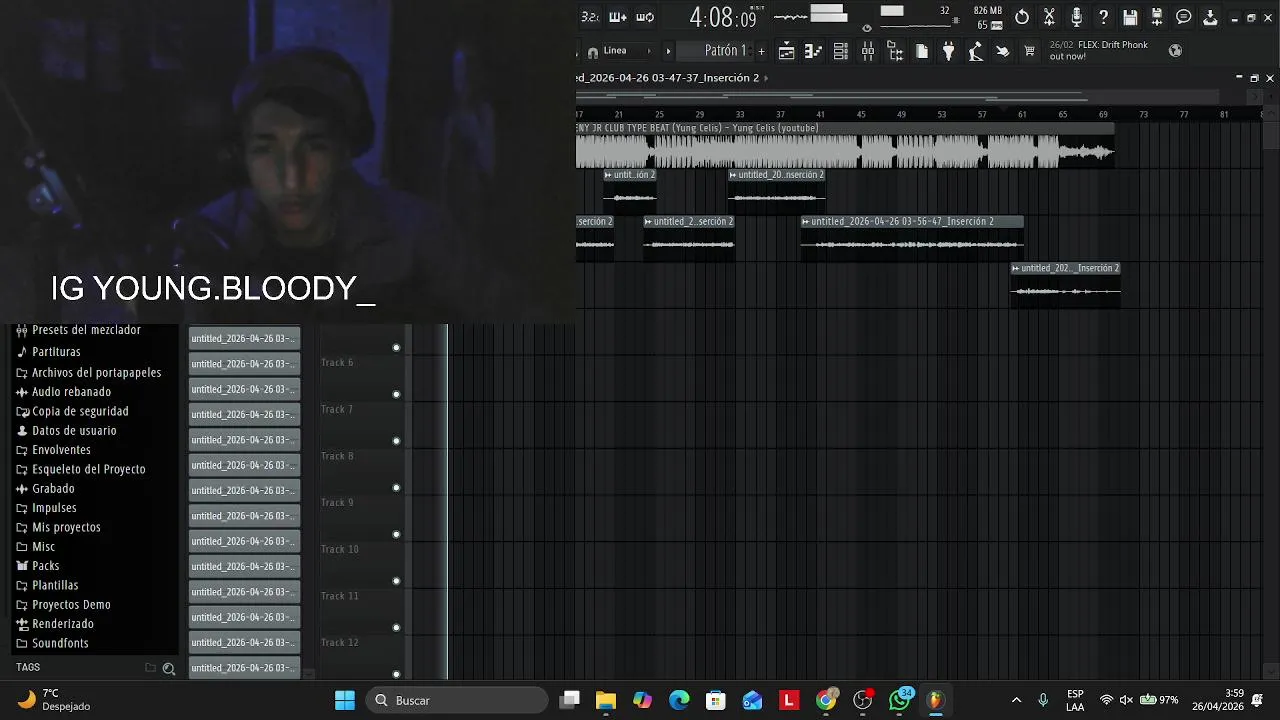The height and width of the screenshot is (720, 1280).
Task: Expand the Envolventes folder
Action: (53, 450)
